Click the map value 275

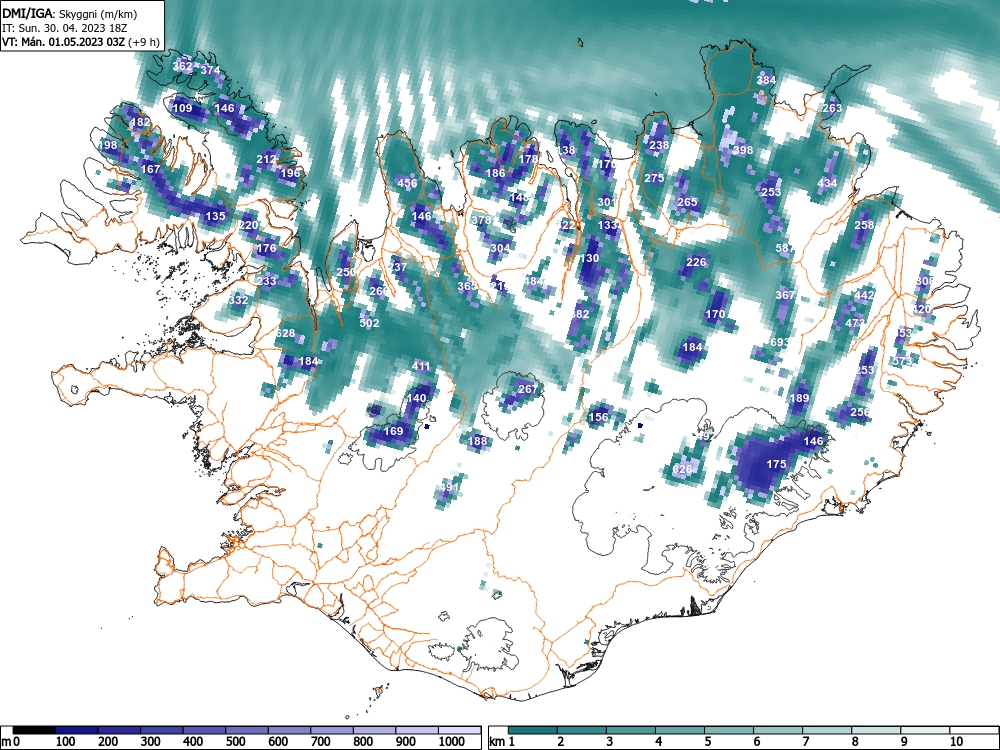click(654, 179)
